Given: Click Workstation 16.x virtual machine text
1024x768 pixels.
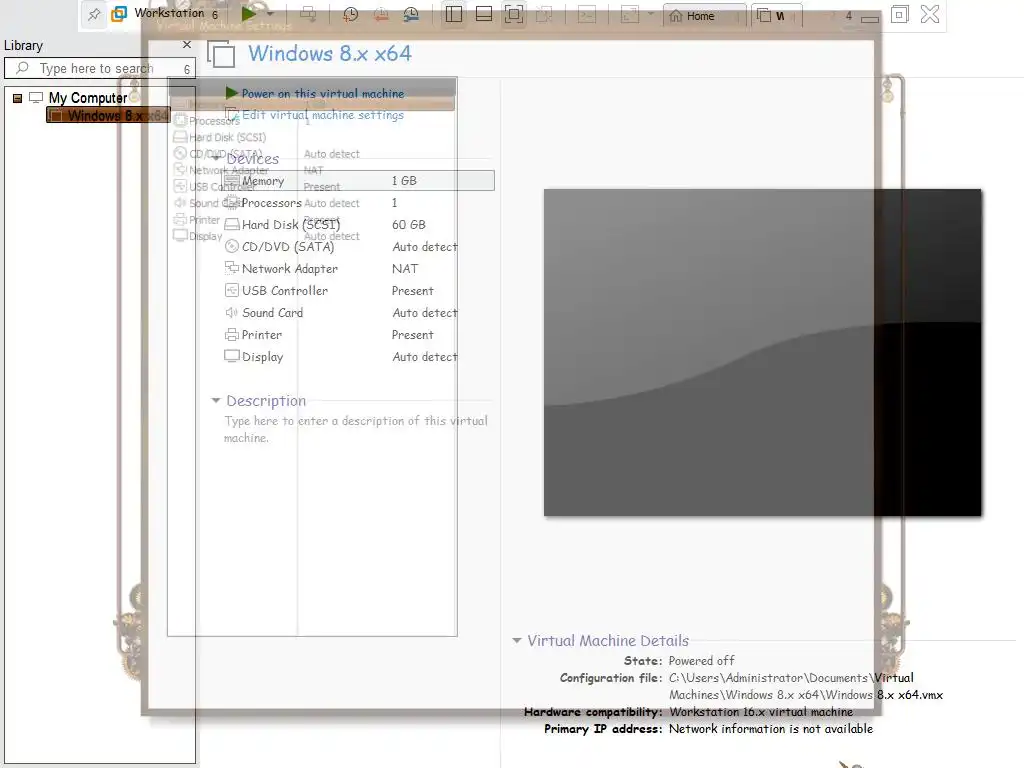Looking at the screenshot, I should pyautogui.click(x=761, y=712).
